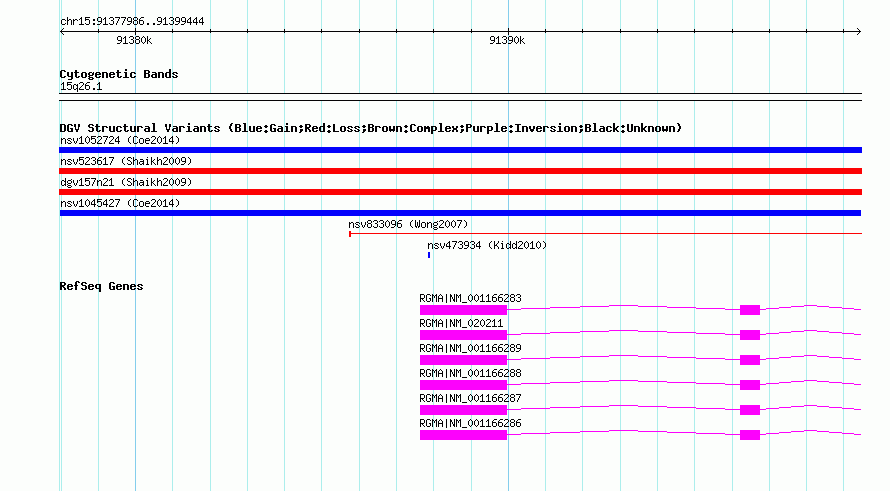890x491 pixels.
Task: Click the large exon of RGMA|NM_001166289
Action: [x=463, y=360]
